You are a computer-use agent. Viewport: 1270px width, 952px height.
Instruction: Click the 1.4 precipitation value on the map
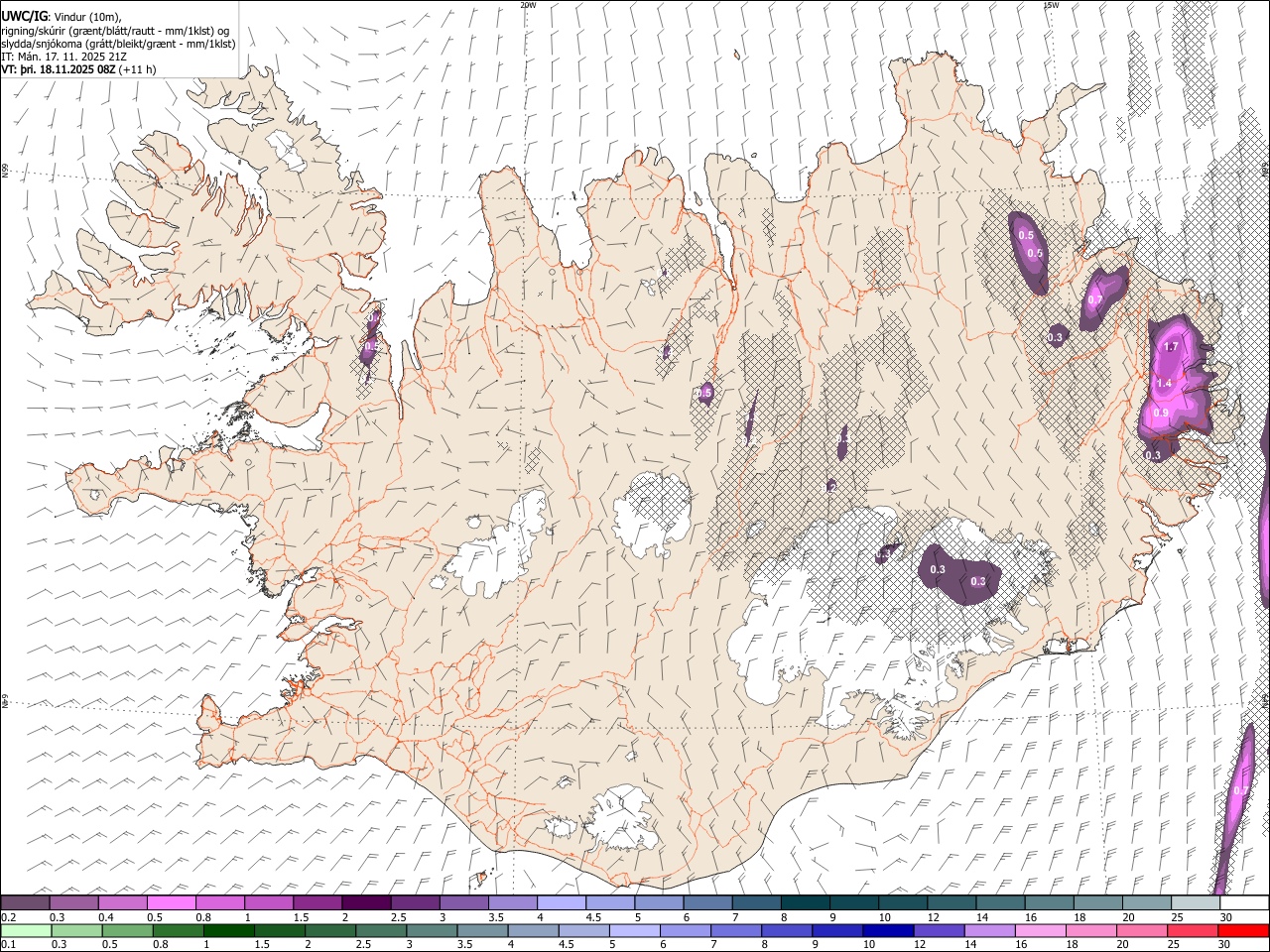(1165, 383)
